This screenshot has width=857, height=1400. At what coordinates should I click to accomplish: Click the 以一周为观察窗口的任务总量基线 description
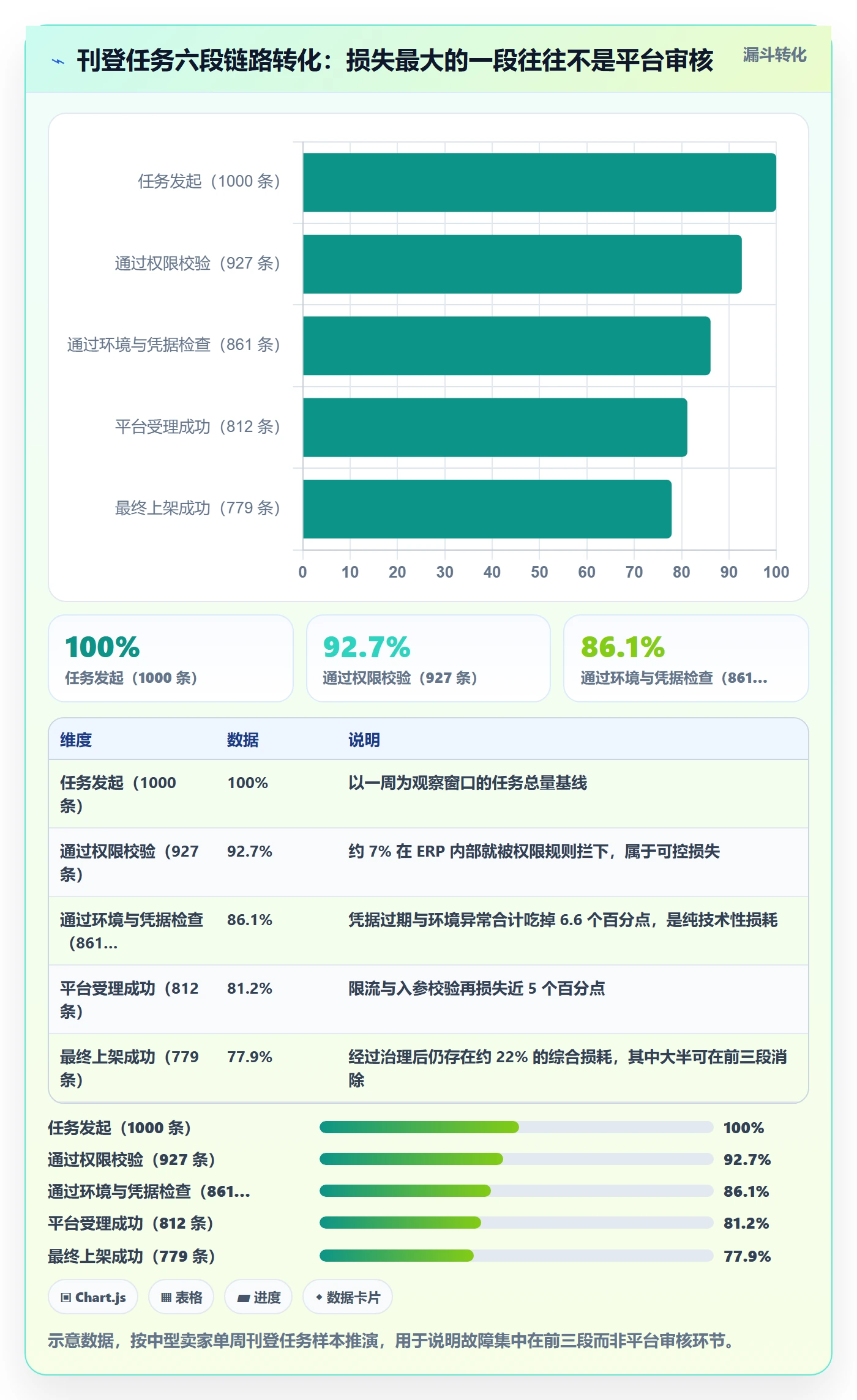tap(468, 783)
